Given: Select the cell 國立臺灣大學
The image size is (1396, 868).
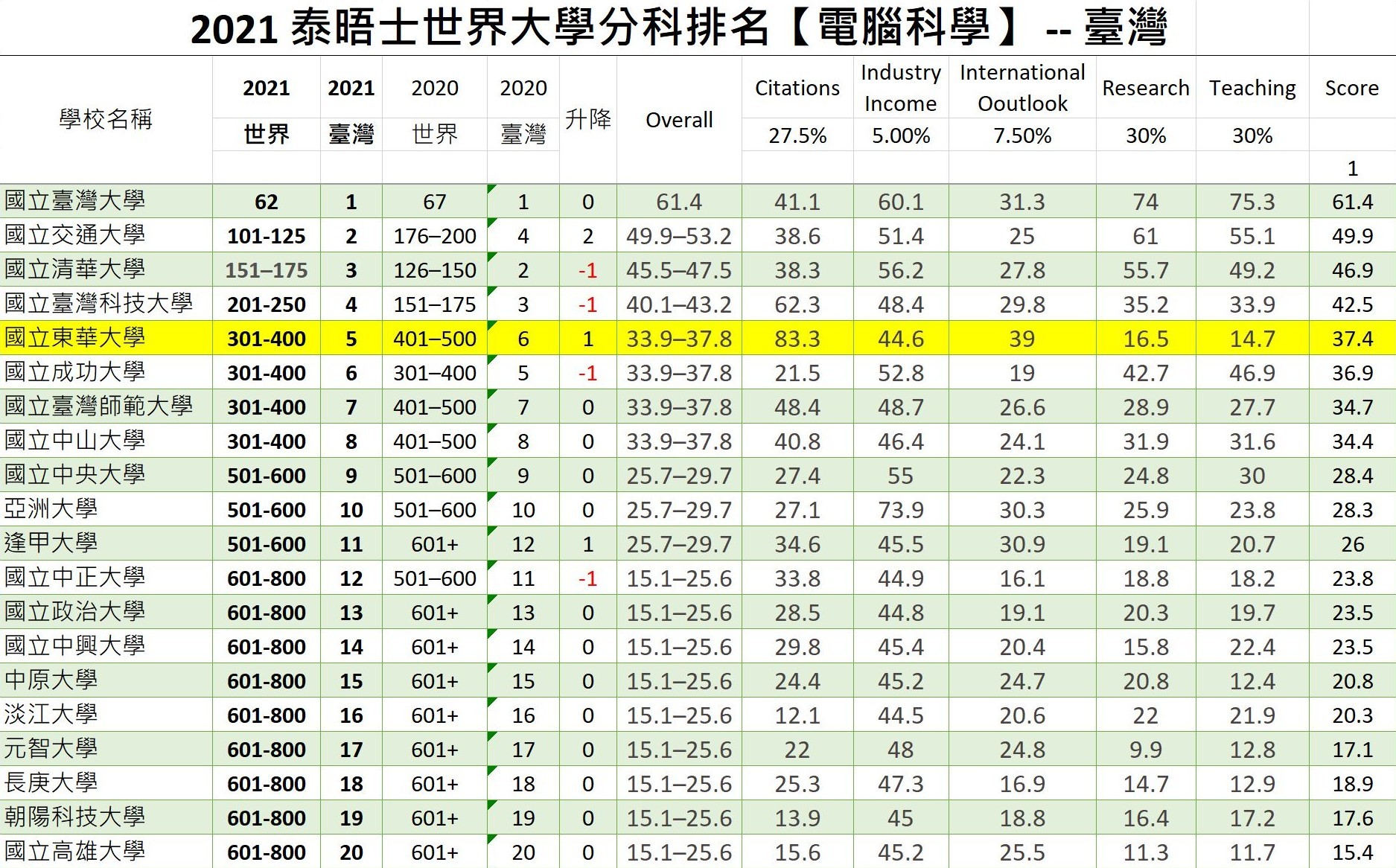Looking at the screenshot, I should [x=106, y=201].
